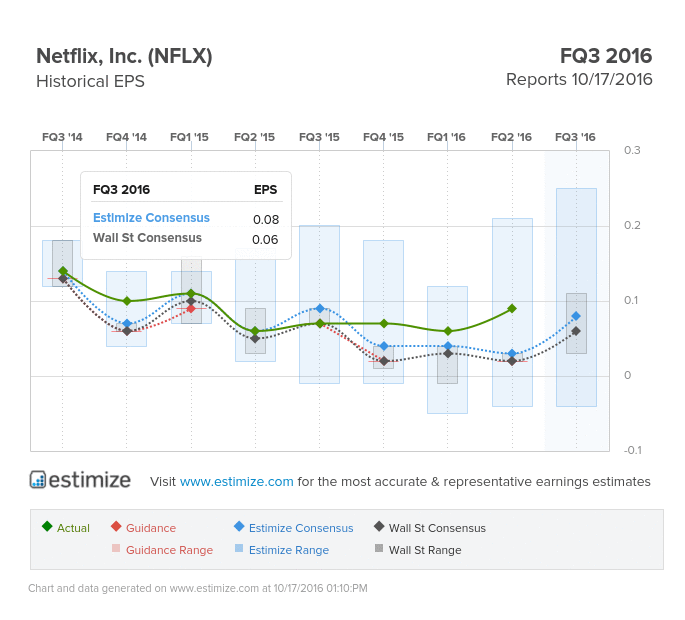685x620 pixels.
Task: Select the FQ4 '14 quarter label
Action: pyautogui.click(x=126, y=137)
